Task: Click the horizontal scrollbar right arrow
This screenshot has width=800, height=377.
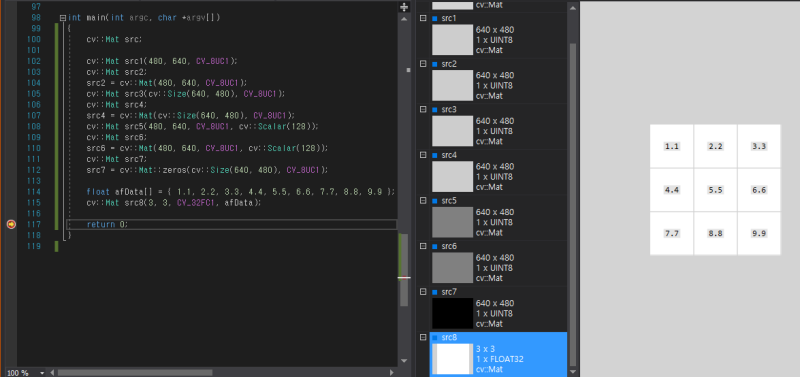Action: pyautogui.click(x=392, y=372)
